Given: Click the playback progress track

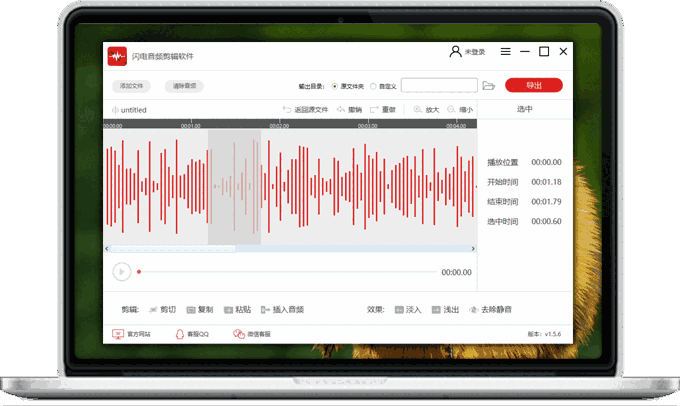Looking at the screenshot, I should [288, 272].
